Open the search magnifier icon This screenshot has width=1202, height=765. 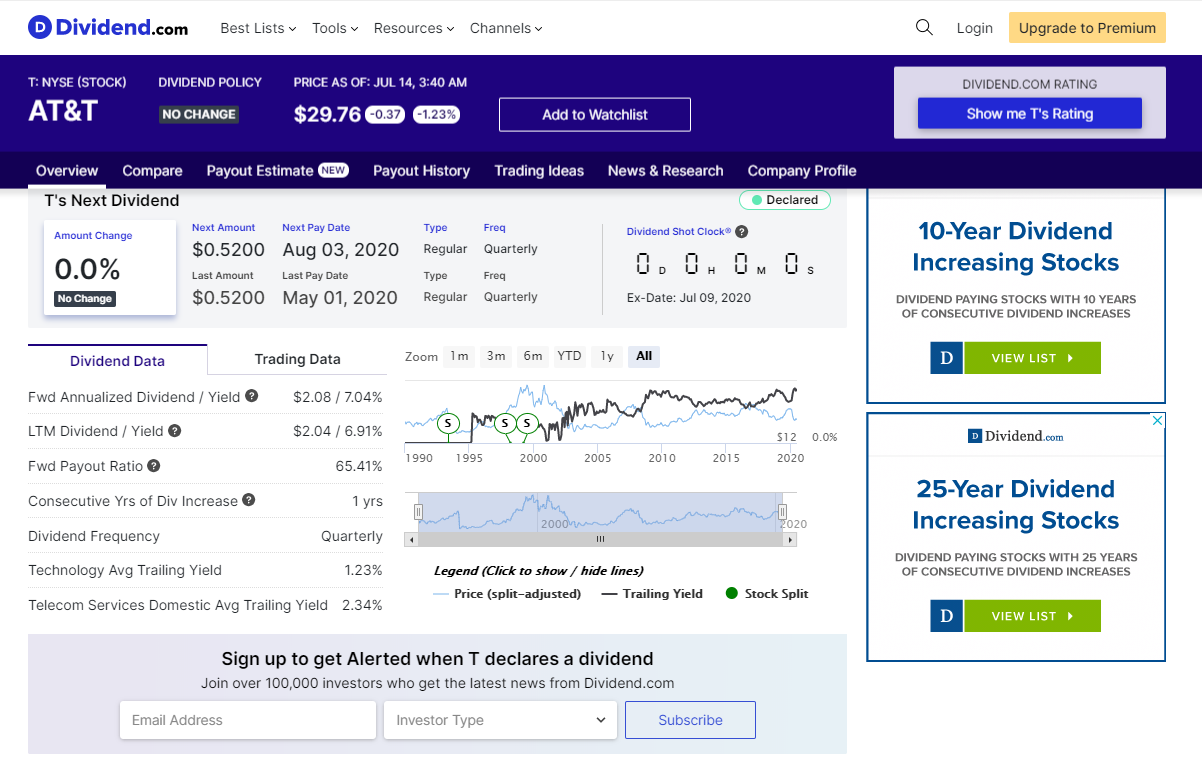coord(924,27)
